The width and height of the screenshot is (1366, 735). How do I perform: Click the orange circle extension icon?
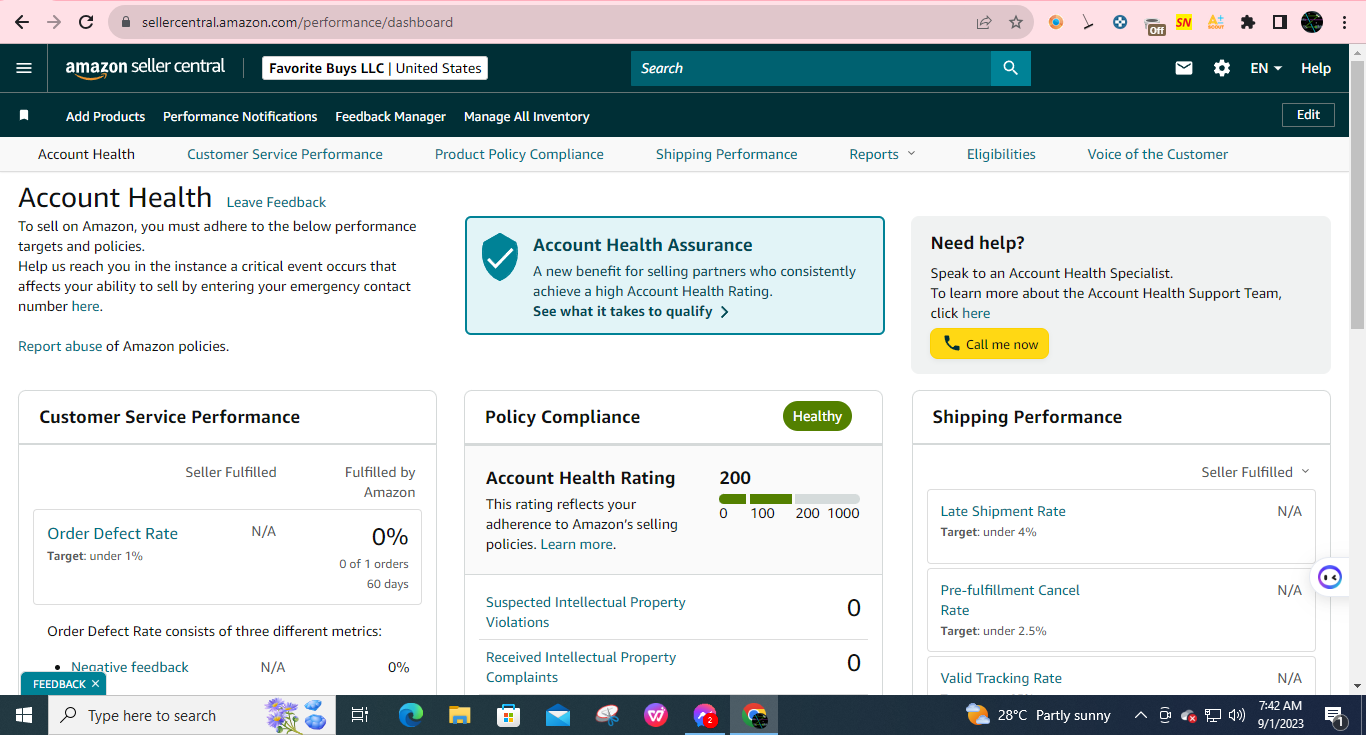(1056, 22)
